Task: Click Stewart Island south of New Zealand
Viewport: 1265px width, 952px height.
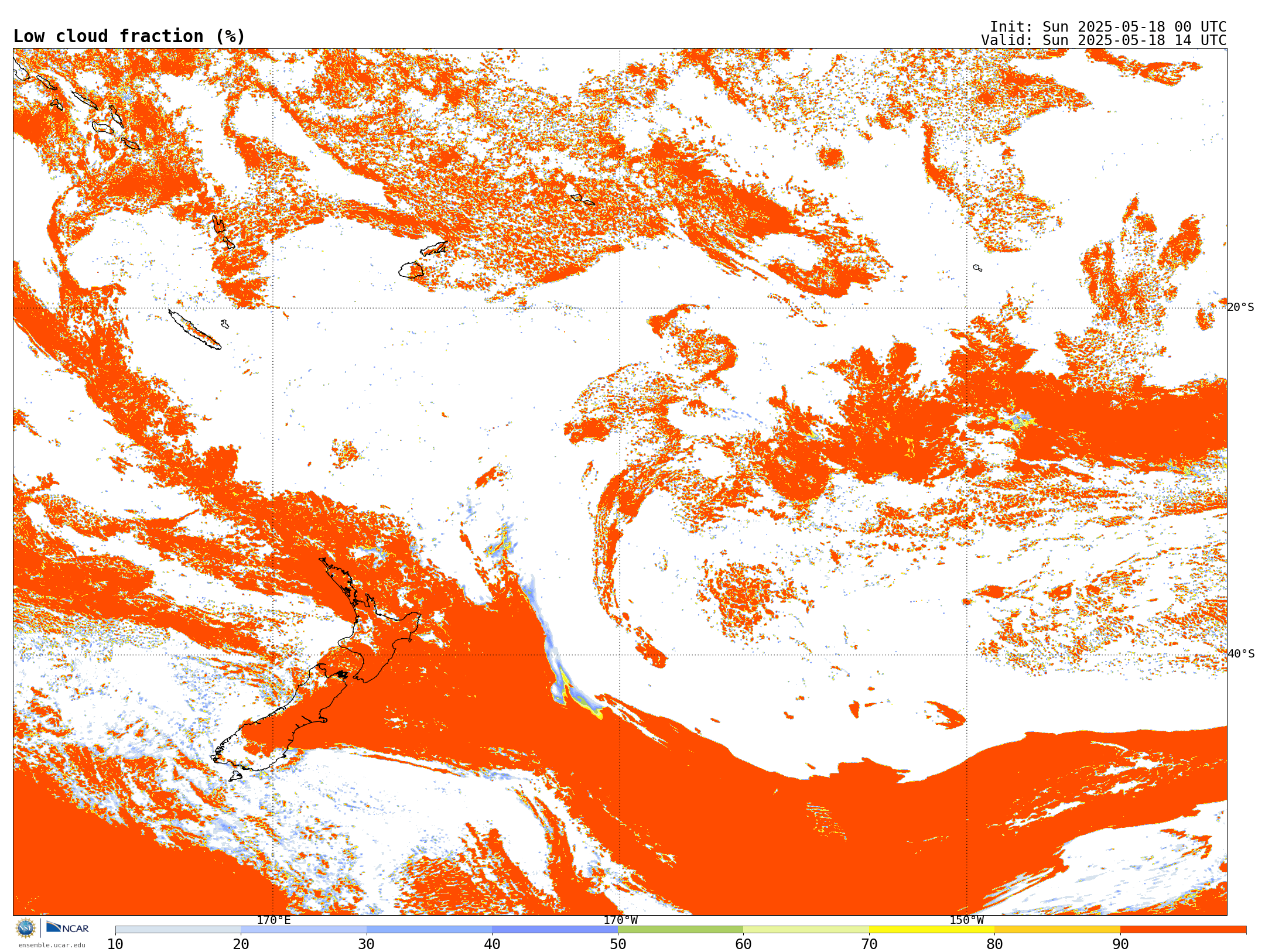Action: 235,776
